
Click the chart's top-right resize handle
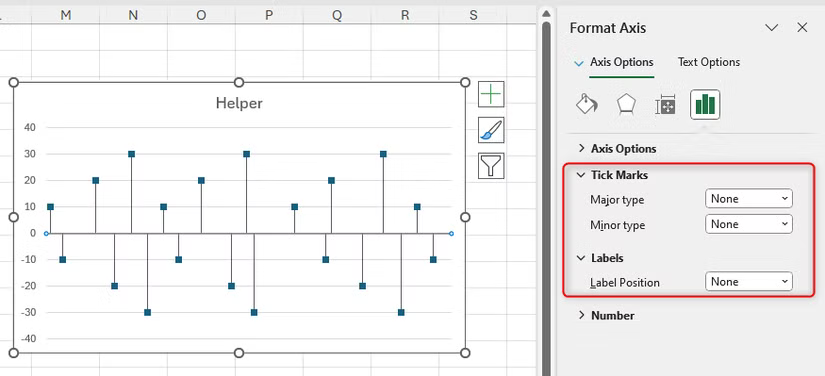(465, 82)
